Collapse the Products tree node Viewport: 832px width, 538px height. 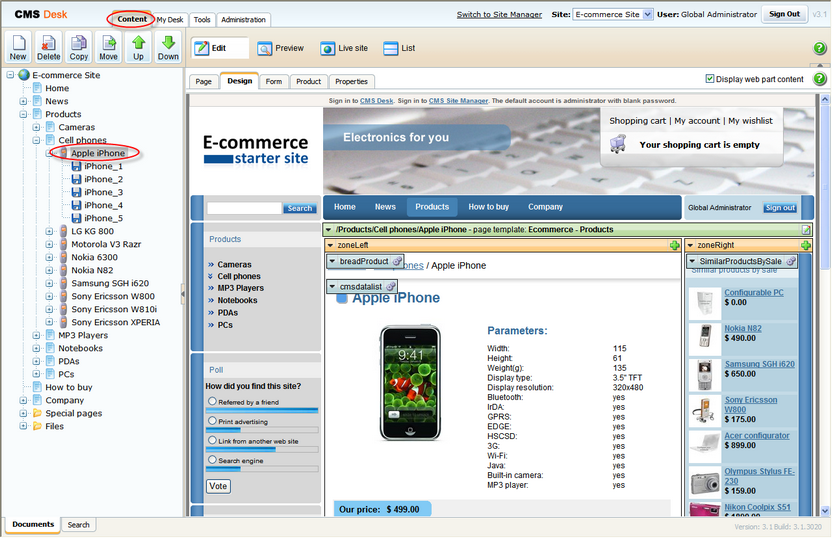23,114
